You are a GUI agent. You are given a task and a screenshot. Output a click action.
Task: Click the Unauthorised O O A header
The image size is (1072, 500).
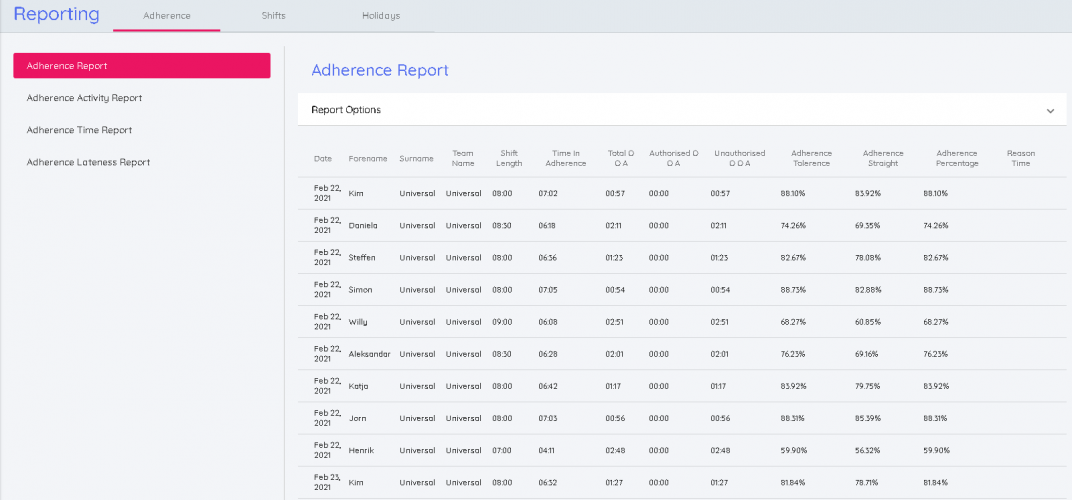pos(739,158)
